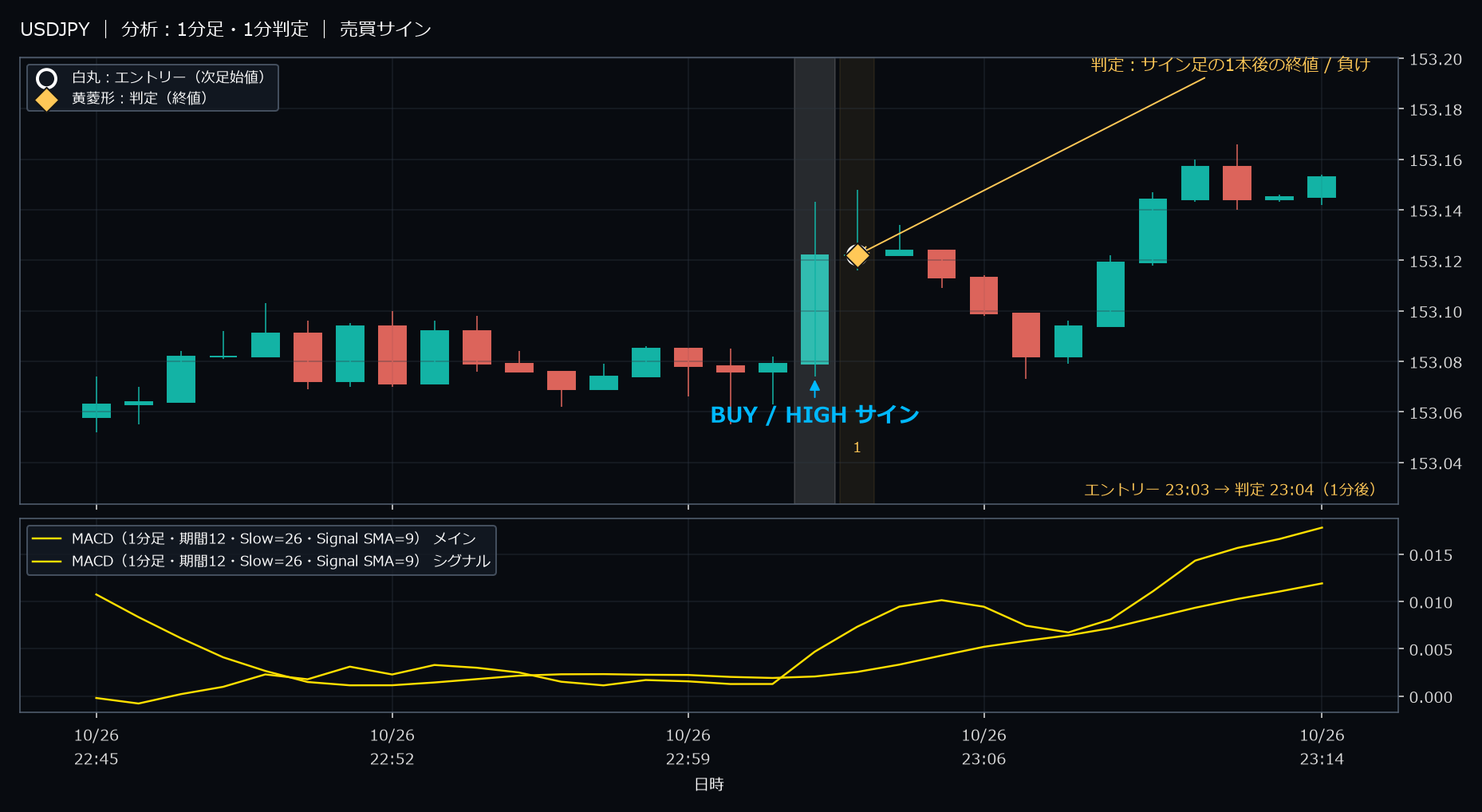Click the 売買サイン header label

tap(385, 30)
